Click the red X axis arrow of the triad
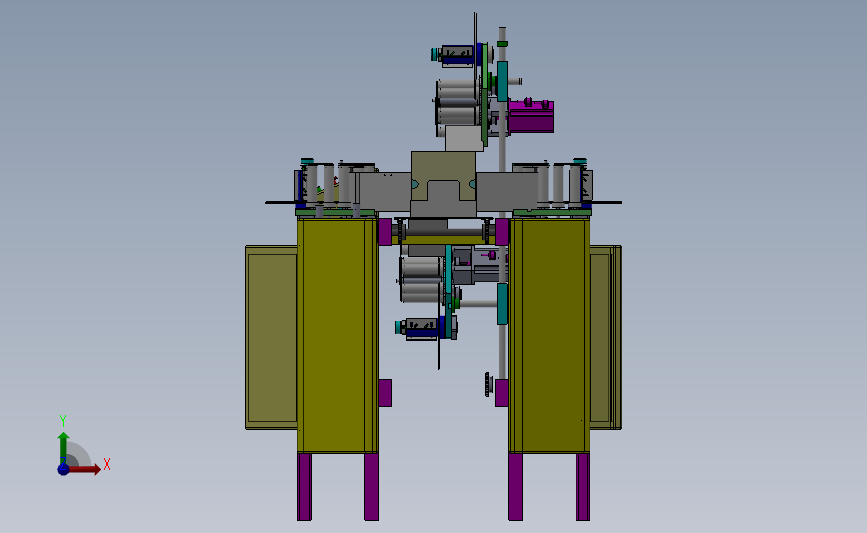This screenshot has width=867, height=533. coord(84,469)
